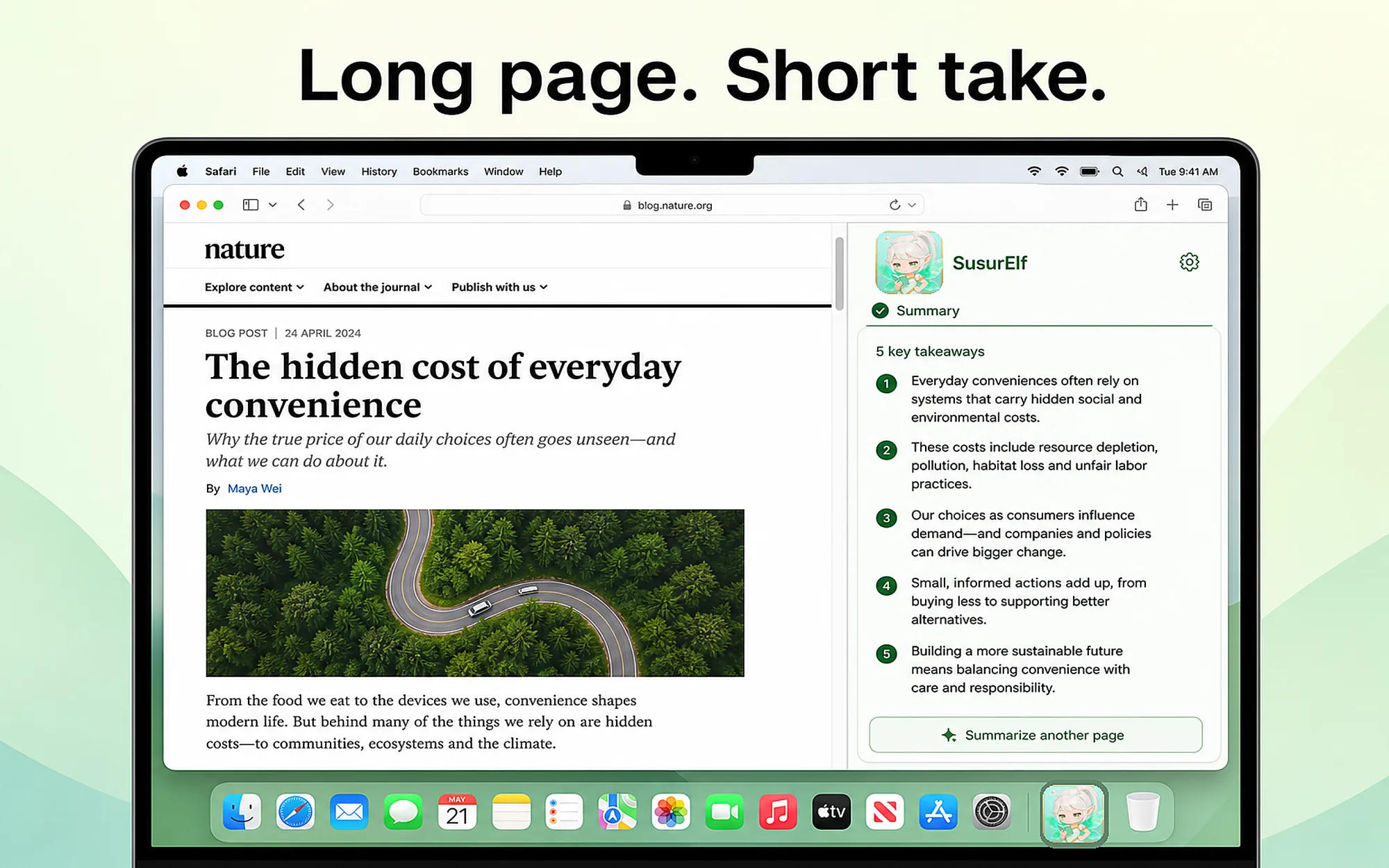Open System Settings in the Dock
This screenshot has height=868, width=1389.
click(992, 812)
